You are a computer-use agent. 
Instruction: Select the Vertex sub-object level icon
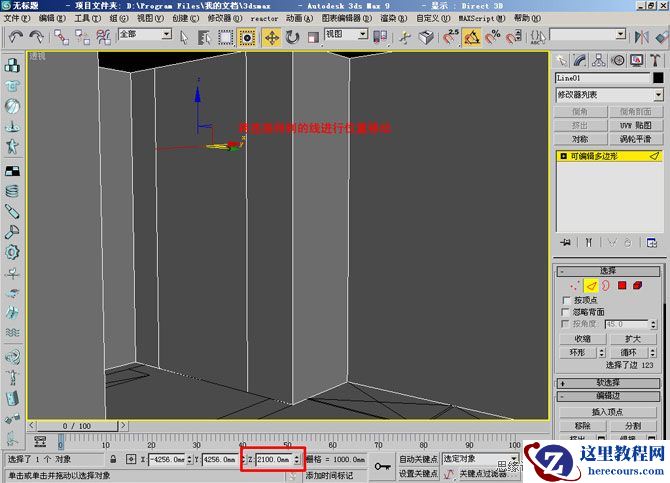coord(575,286)
